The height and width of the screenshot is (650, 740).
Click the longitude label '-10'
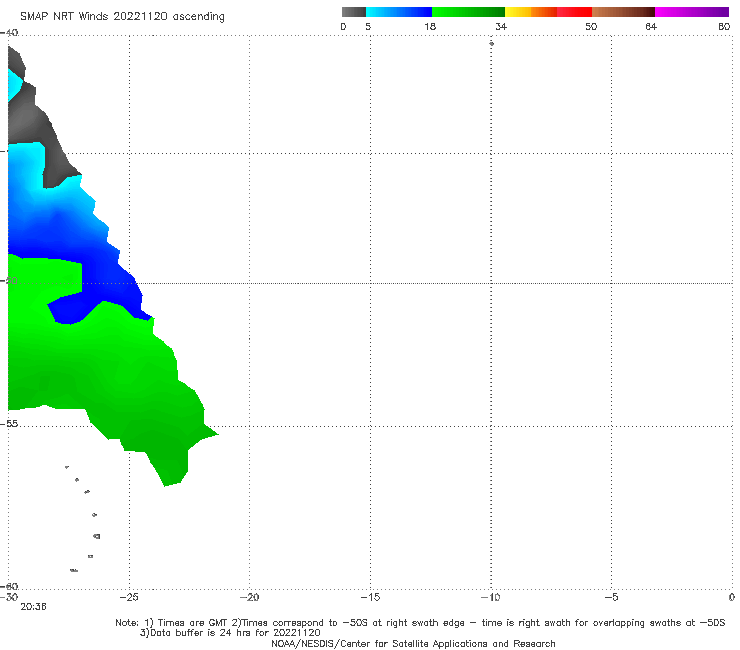490,597
